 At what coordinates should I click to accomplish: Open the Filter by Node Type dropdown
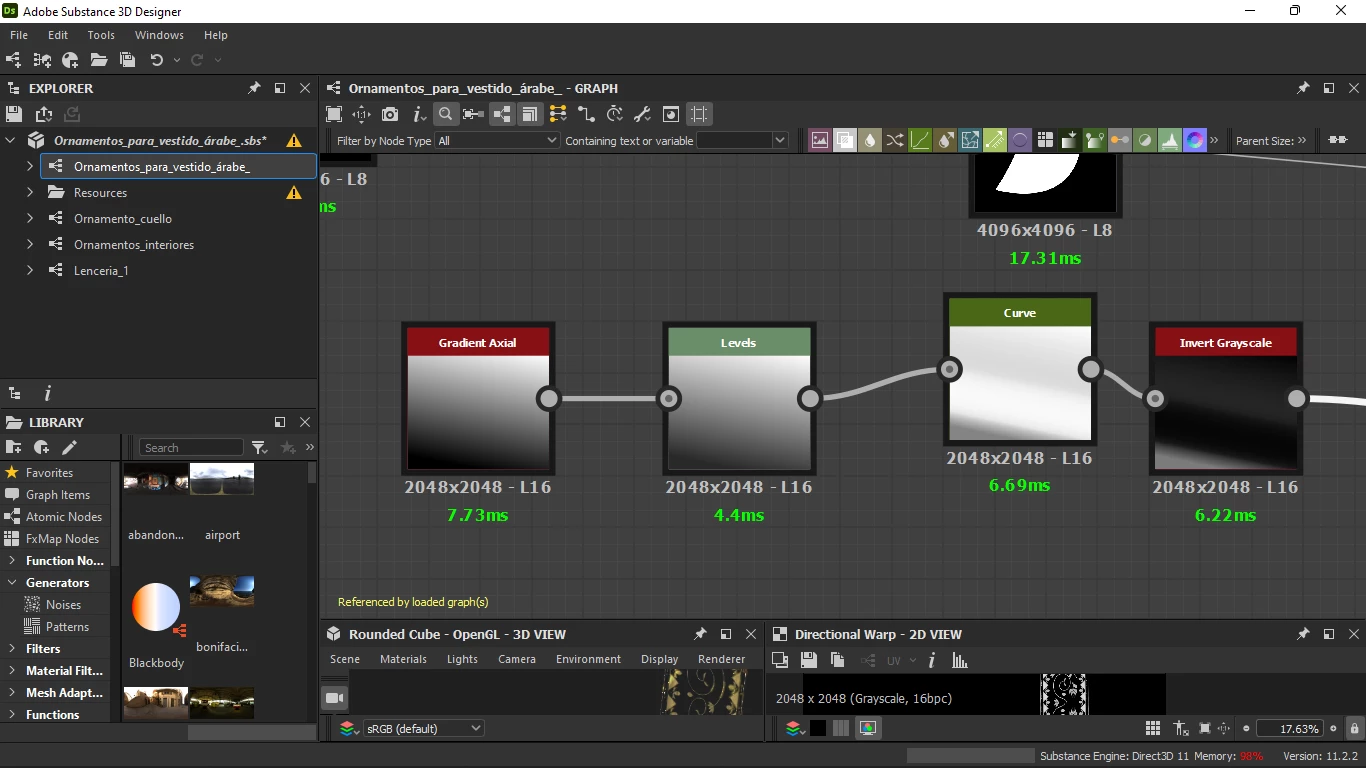click(497, 141)
